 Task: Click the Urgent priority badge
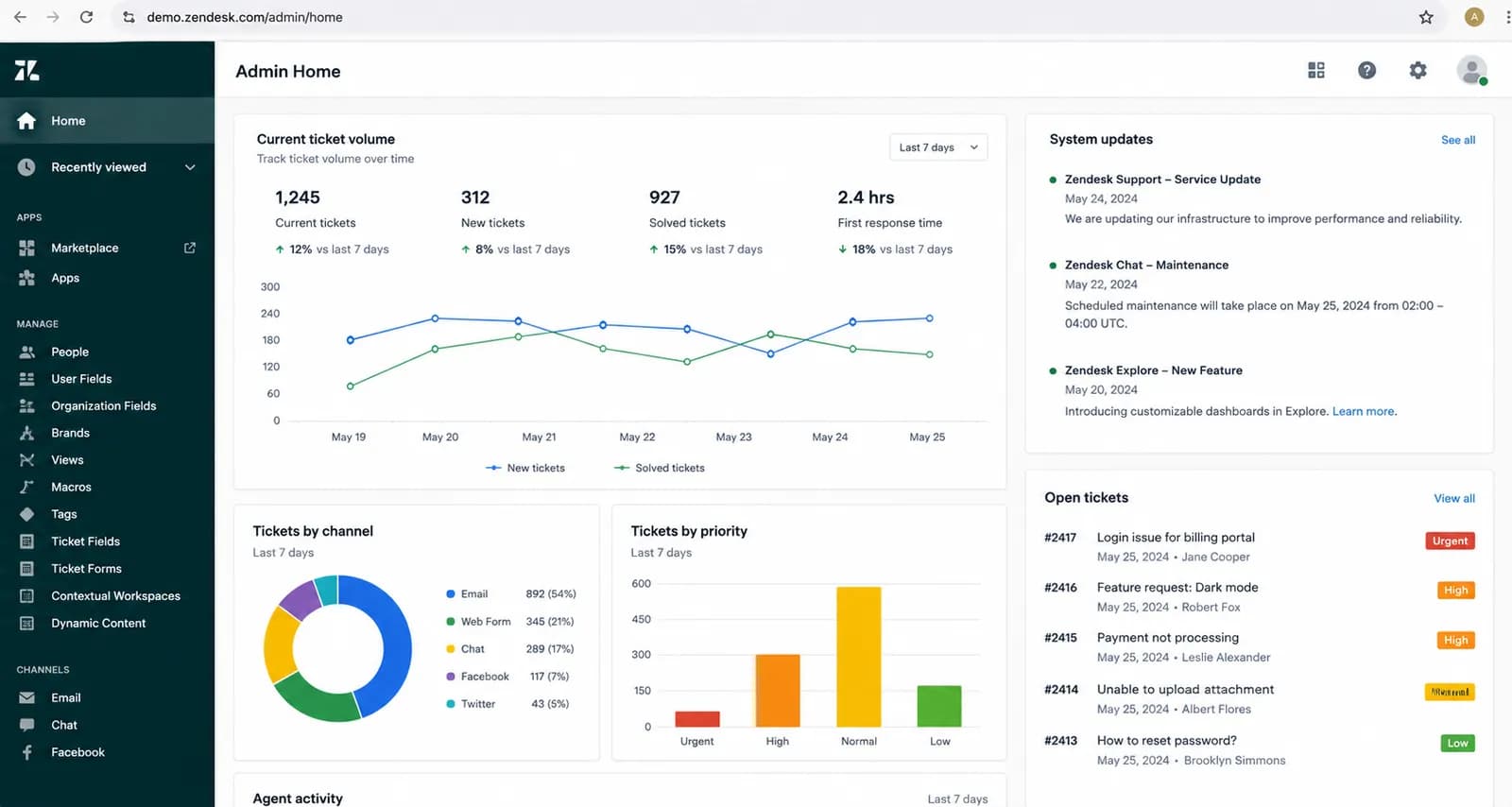pos(1450,541)
